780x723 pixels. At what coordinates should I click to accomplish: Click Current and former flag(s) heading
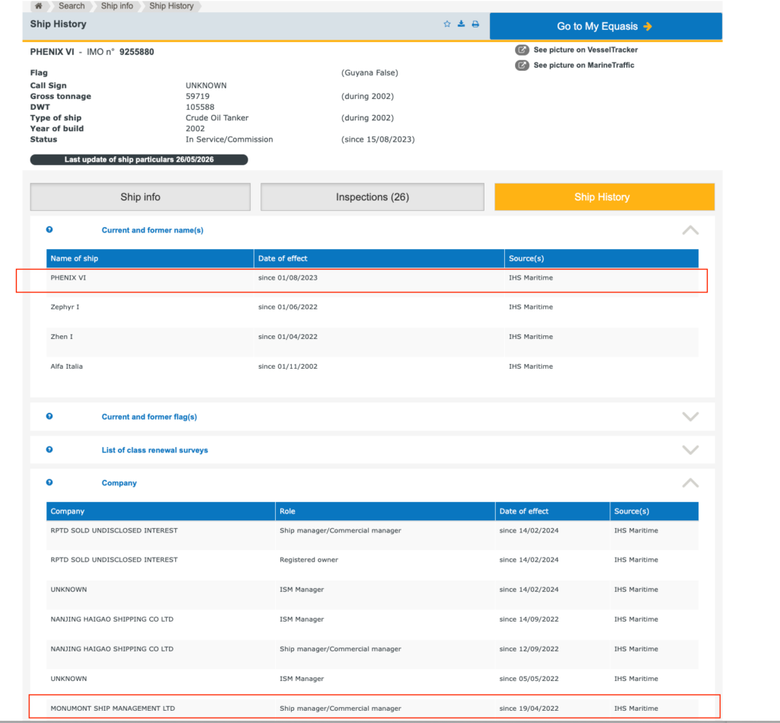[x=149, y=416]
